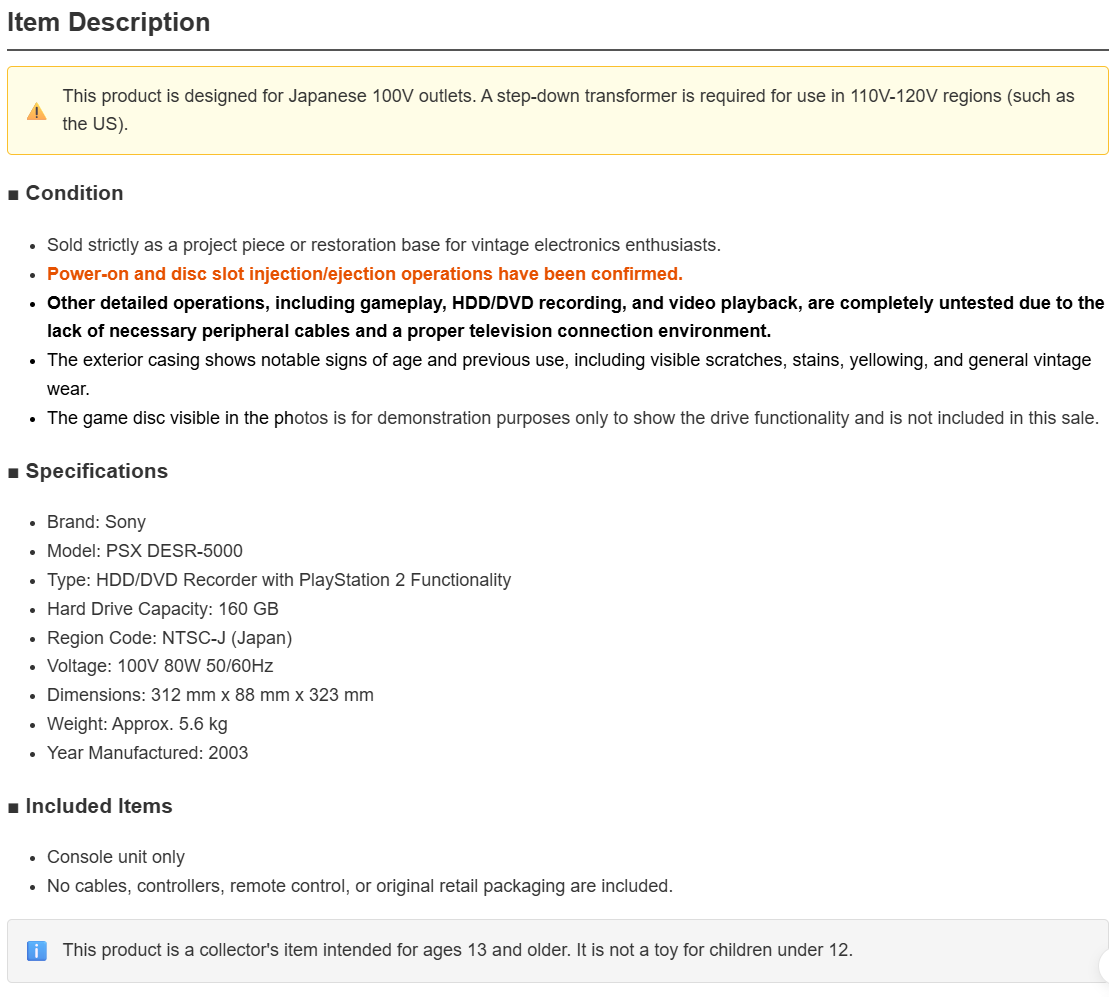Click the Condition section heading
This screenshot has height=997, width=1109.
coord(74,193)
